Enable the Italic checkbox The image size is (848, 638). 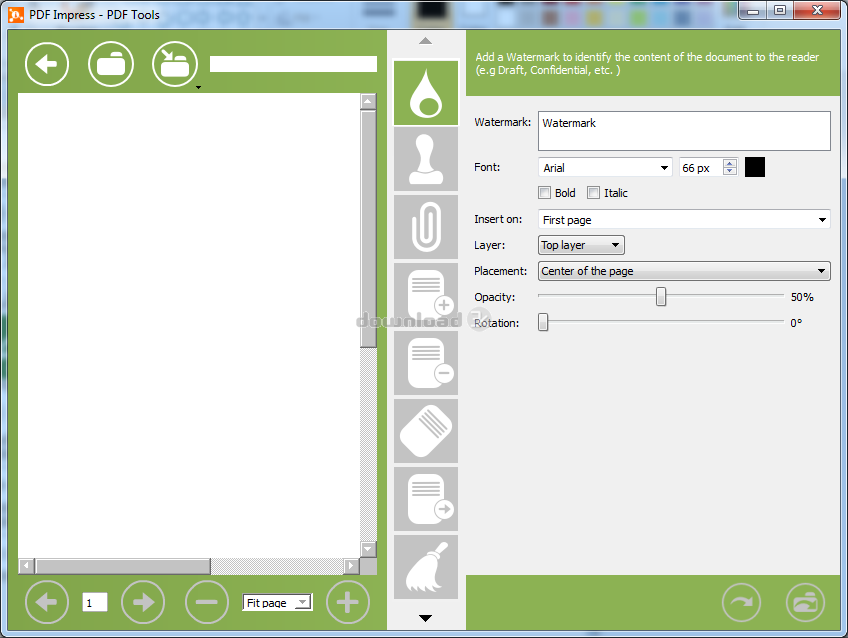593,193
